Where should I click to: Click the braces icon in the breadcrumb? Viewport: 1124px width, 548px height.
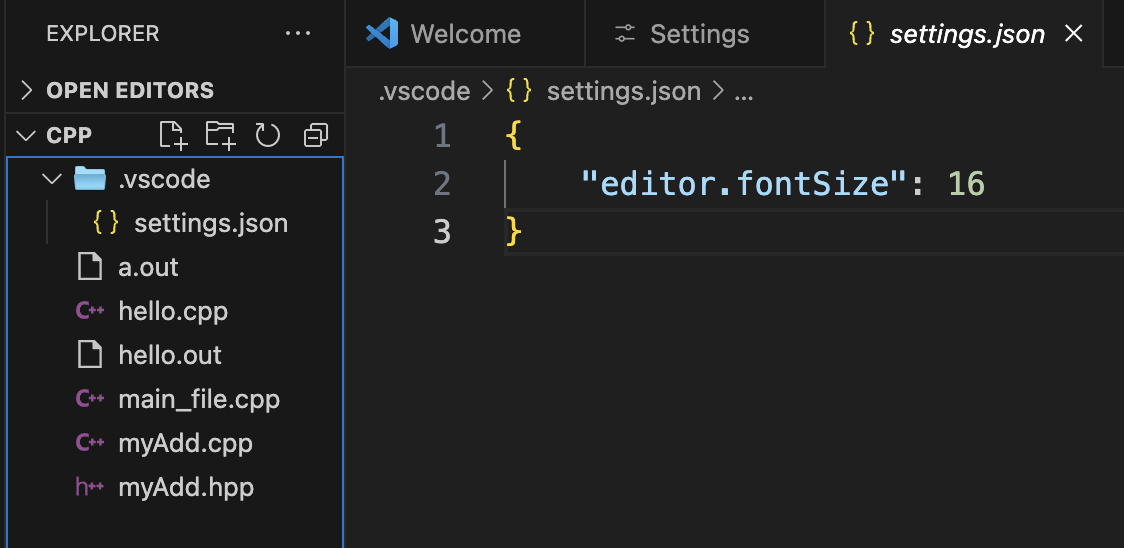(x=519, y=91)
